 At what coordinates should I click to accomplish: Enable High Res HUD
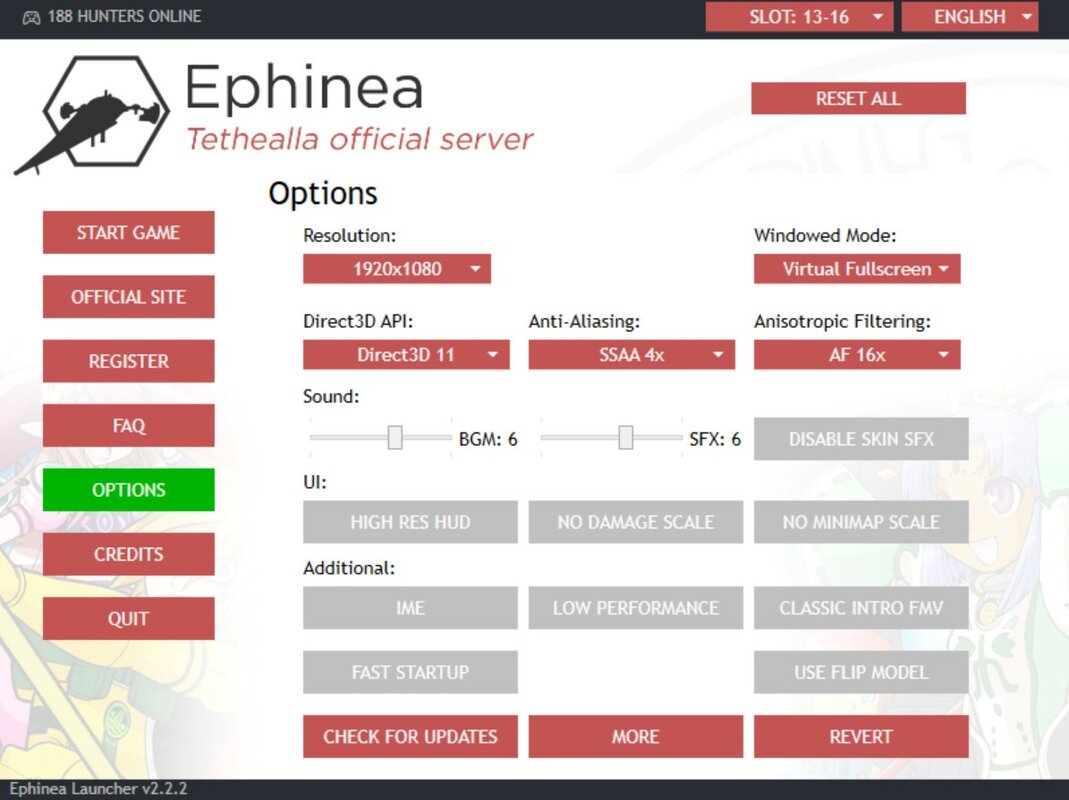point(410,522)
